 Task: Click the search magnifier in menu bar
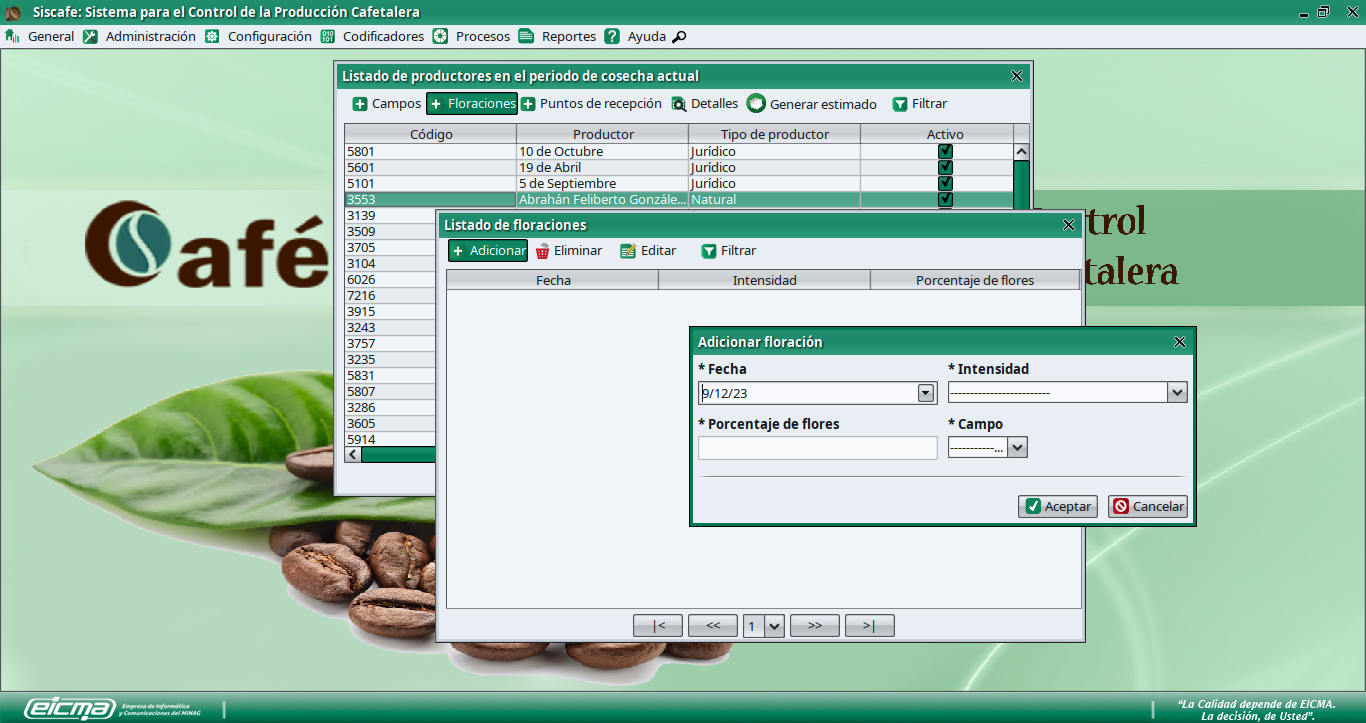pos(679,37)
